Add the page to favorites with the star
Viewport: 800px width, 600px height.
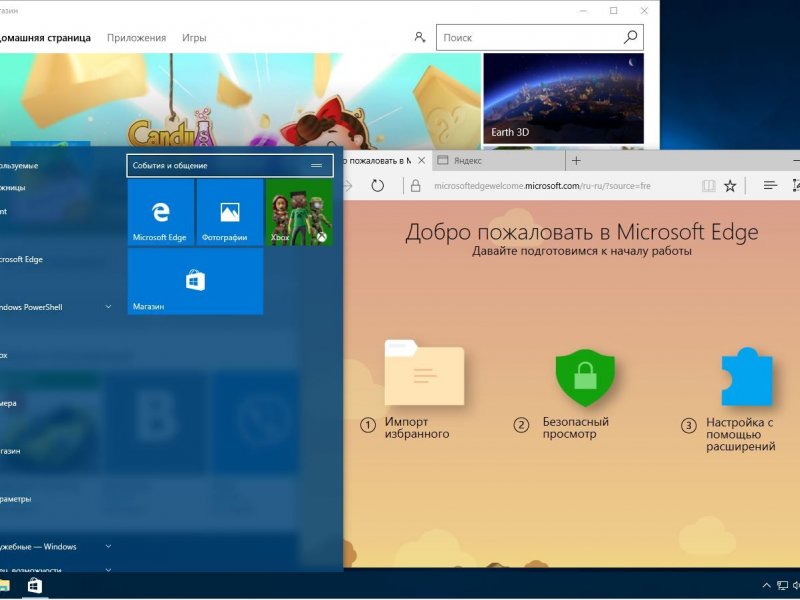(730, 186)
